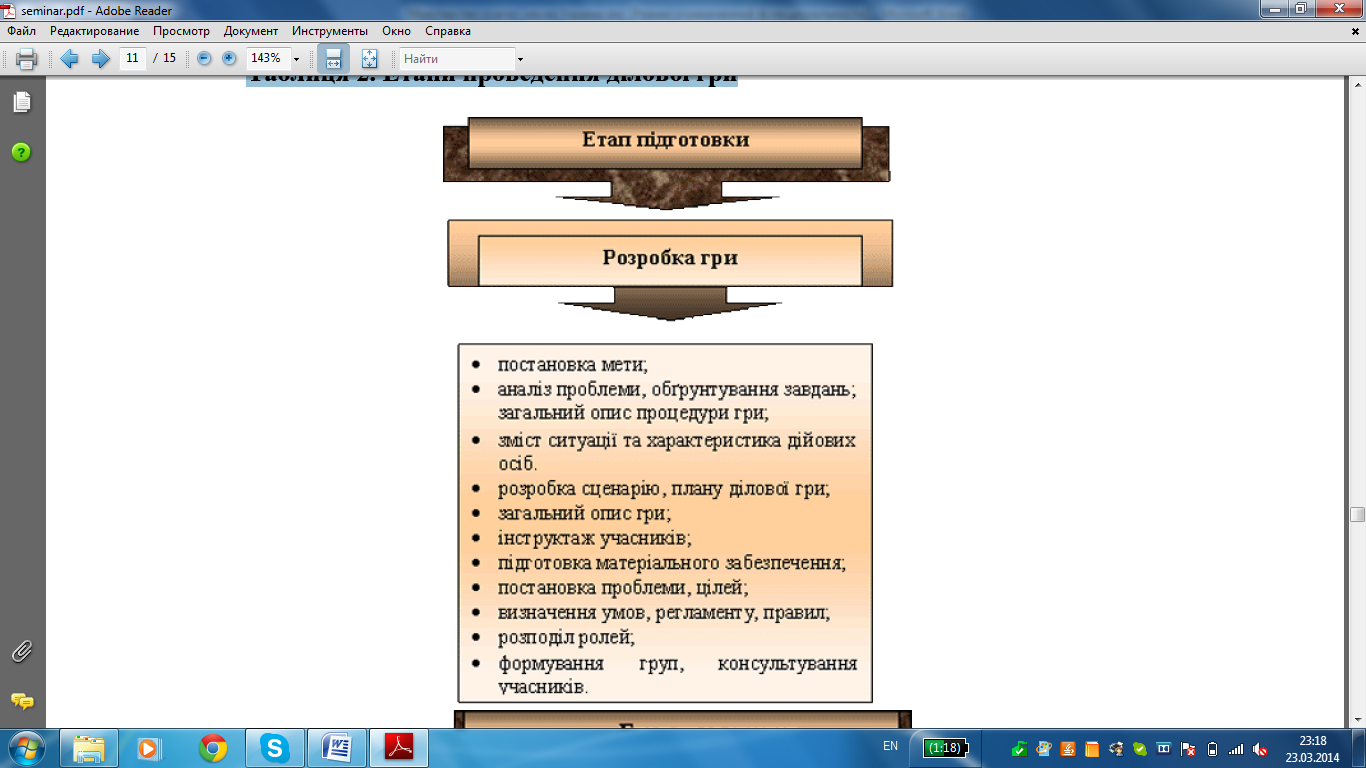This screenshot has height=768, width=1366.
Task: Click the power battery tray icon
Action: 1212,748
